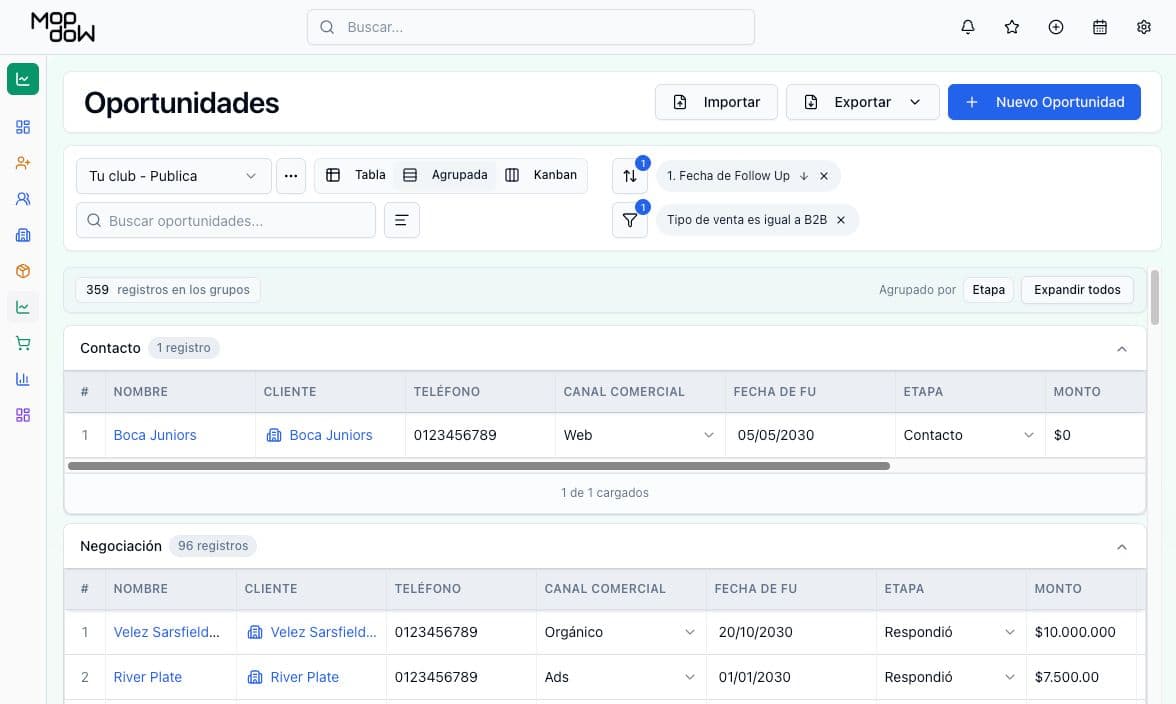Click the Moodow logo
Screen dimensions: 1176x704
(63, 27)
